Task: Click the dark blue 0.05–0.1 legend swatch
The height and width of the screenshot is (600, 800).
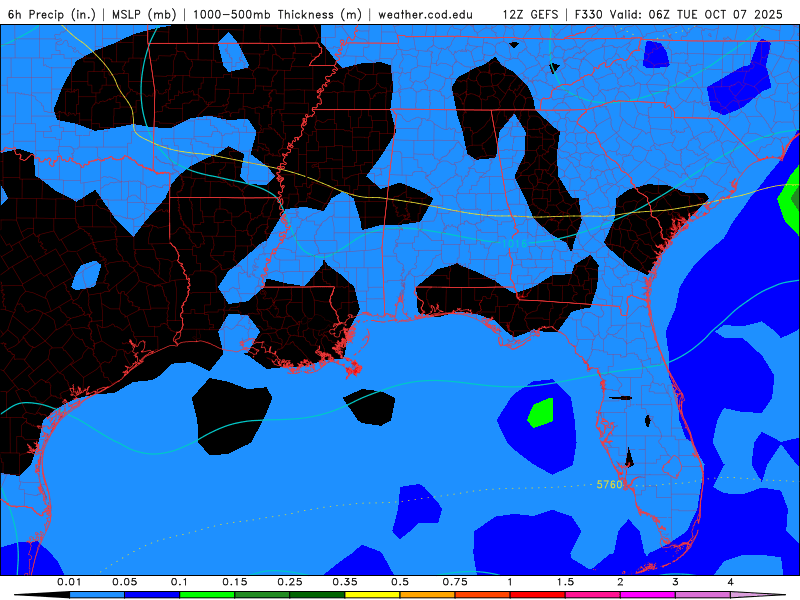Action: [152, 595]
